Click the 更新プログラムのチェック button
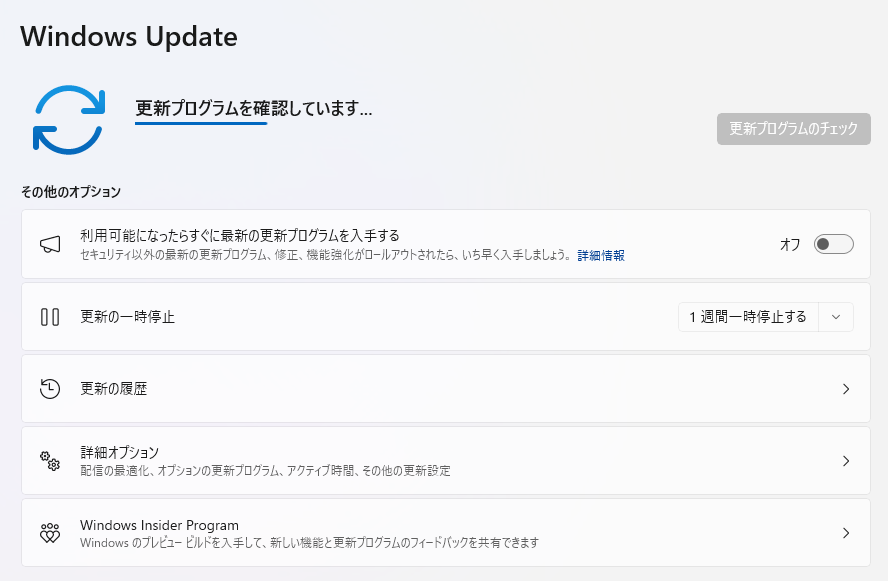 [793, 129]
